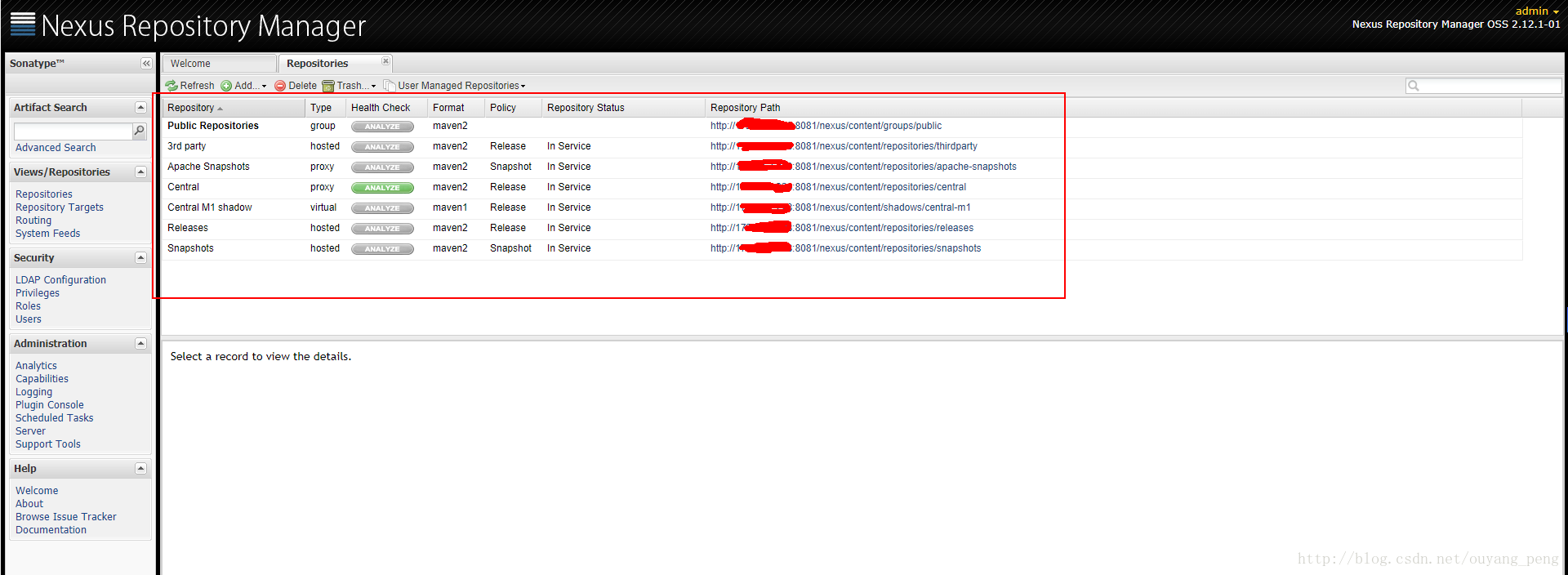Screen dimensions: 1568x575
Task: Collapse the Help panel
Action: (140, 469)
